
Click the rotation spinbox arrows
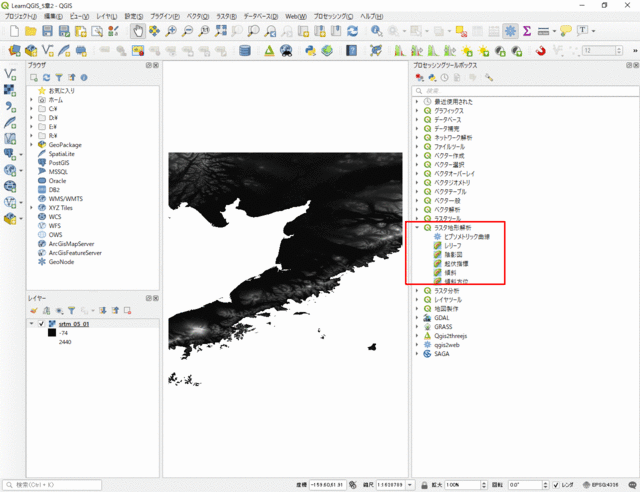point(545,485)
